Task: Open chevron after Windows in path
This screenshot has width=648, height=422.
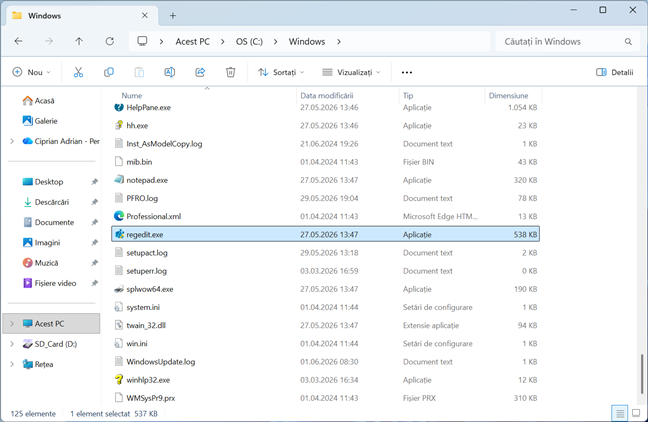Action: 339,42
